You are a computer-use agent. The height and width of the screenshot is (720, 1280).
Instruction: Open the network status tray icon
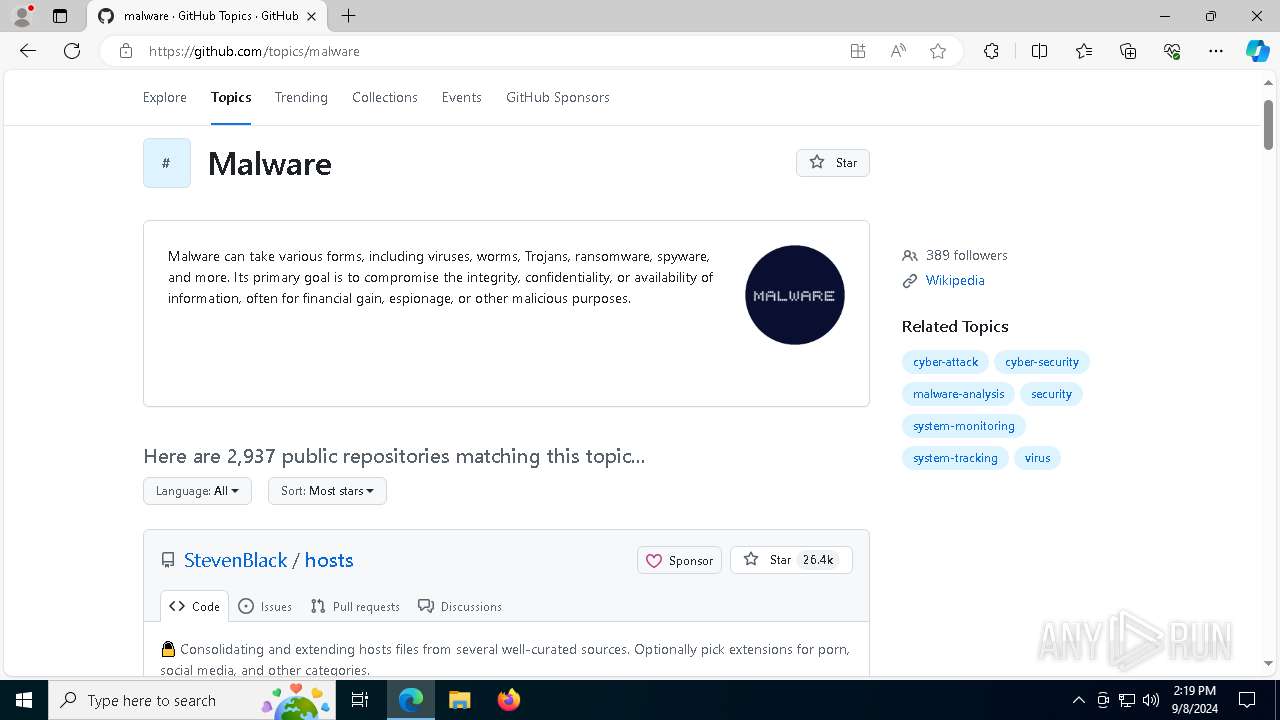tap(1127, 700)
